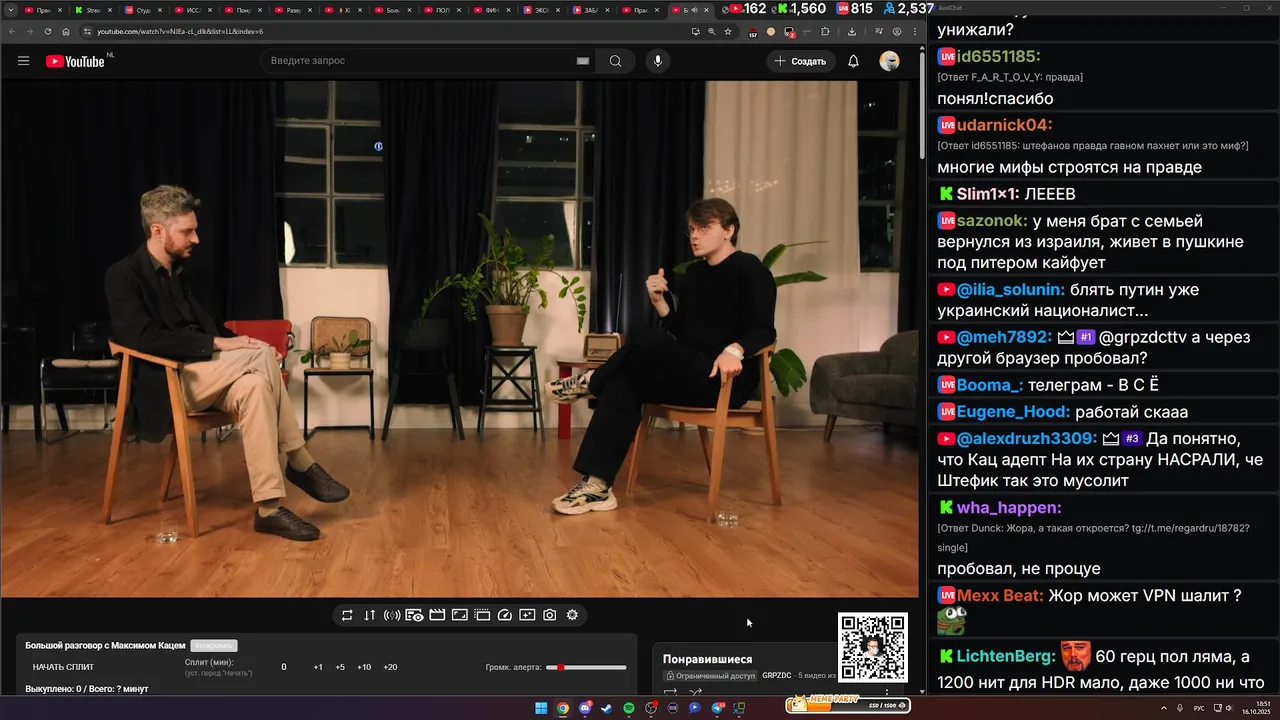
Task: Switch to the 'ФИН' browser tab
Action: (493, 10)
